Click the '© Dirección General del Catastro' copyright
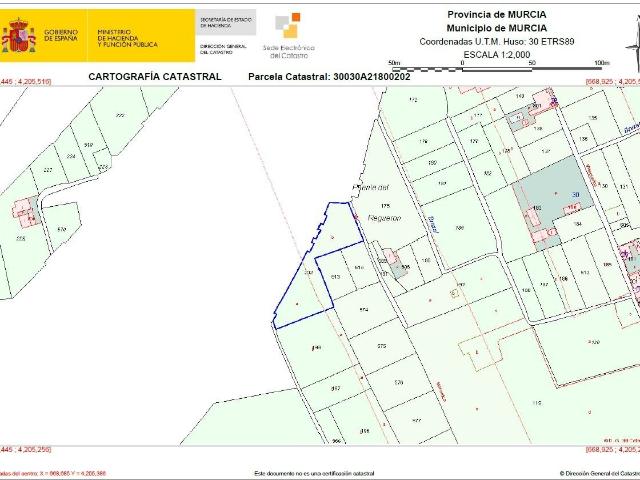Screen dimensions: 640x480 point(600,473)
